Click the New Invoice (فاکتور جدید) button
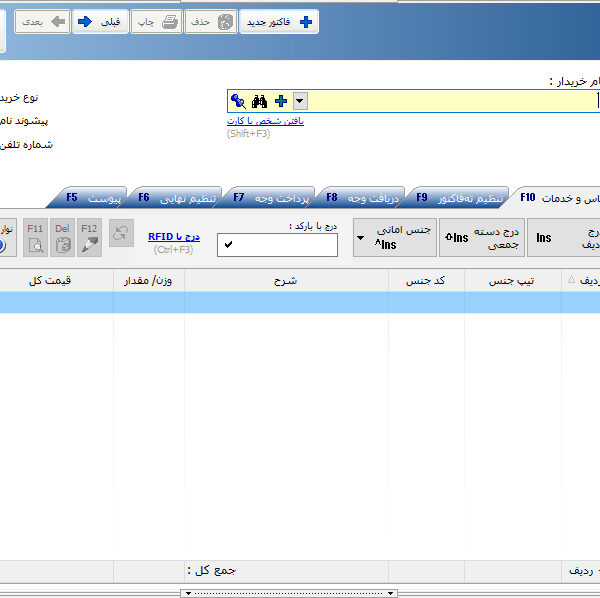This screenshot has height=598, width=600. point(279,21)
